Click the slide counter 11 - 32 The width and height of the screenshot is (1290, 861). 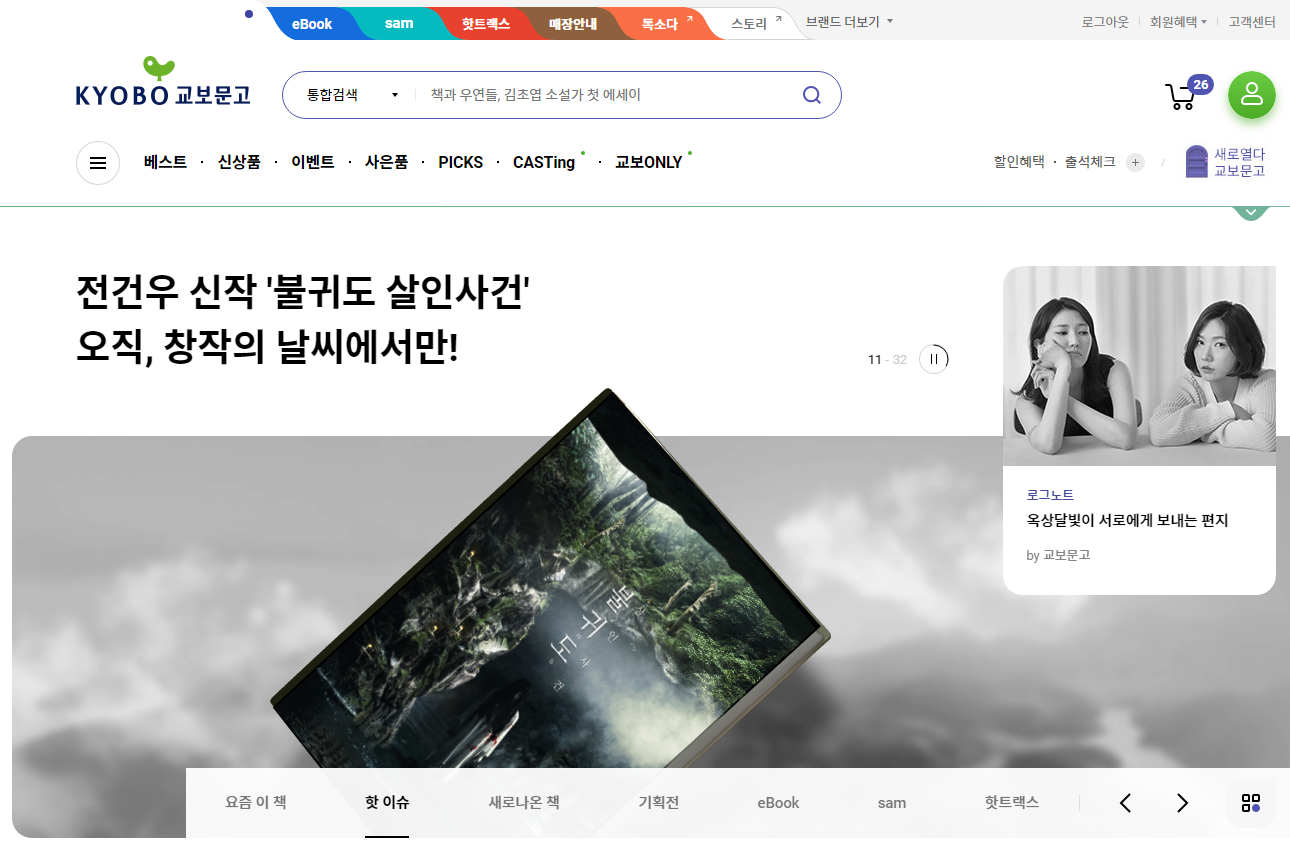tap(887, 359)
